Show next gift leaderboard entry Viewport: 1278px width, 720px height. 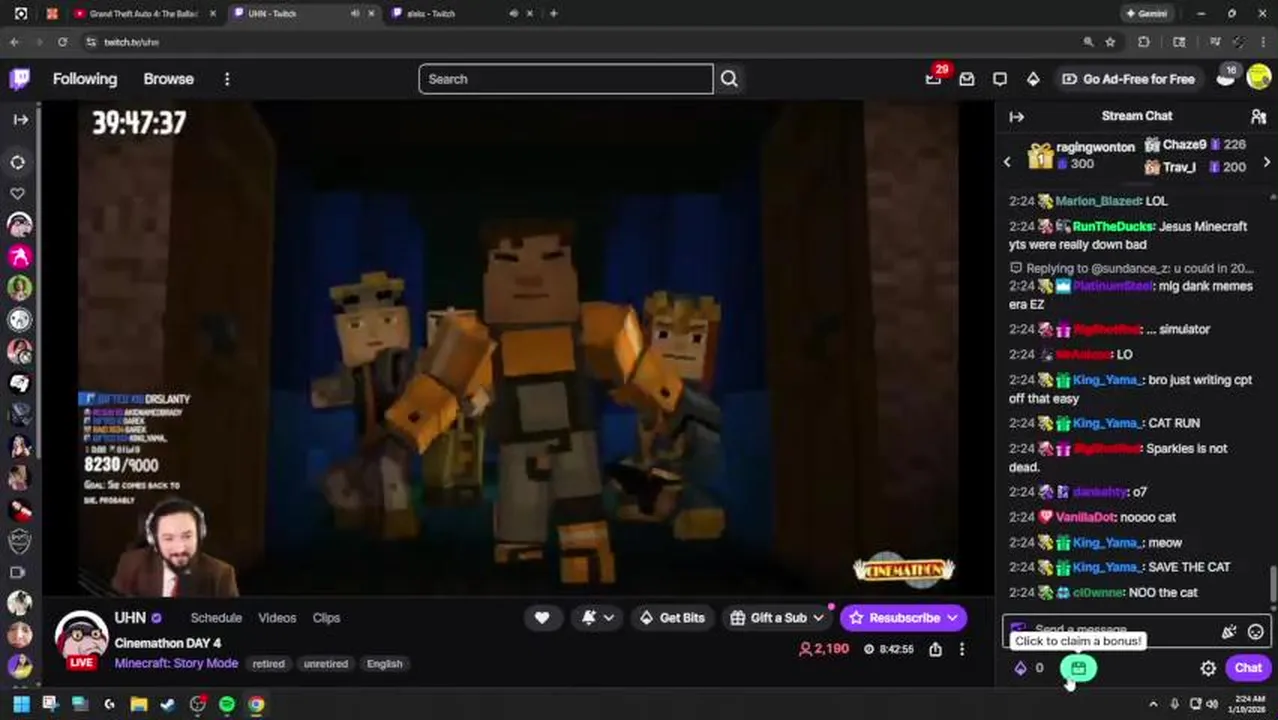coord(1267,162)
